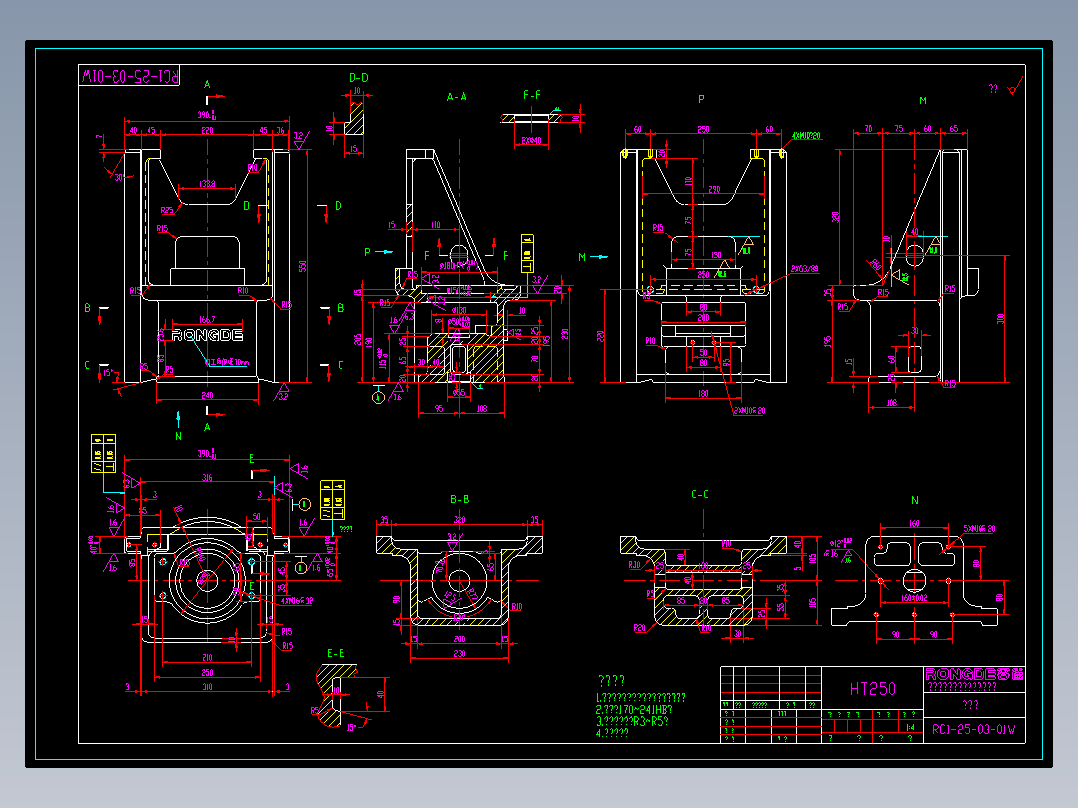Click the scale field 1:4 in title block

tap(910, 728)
